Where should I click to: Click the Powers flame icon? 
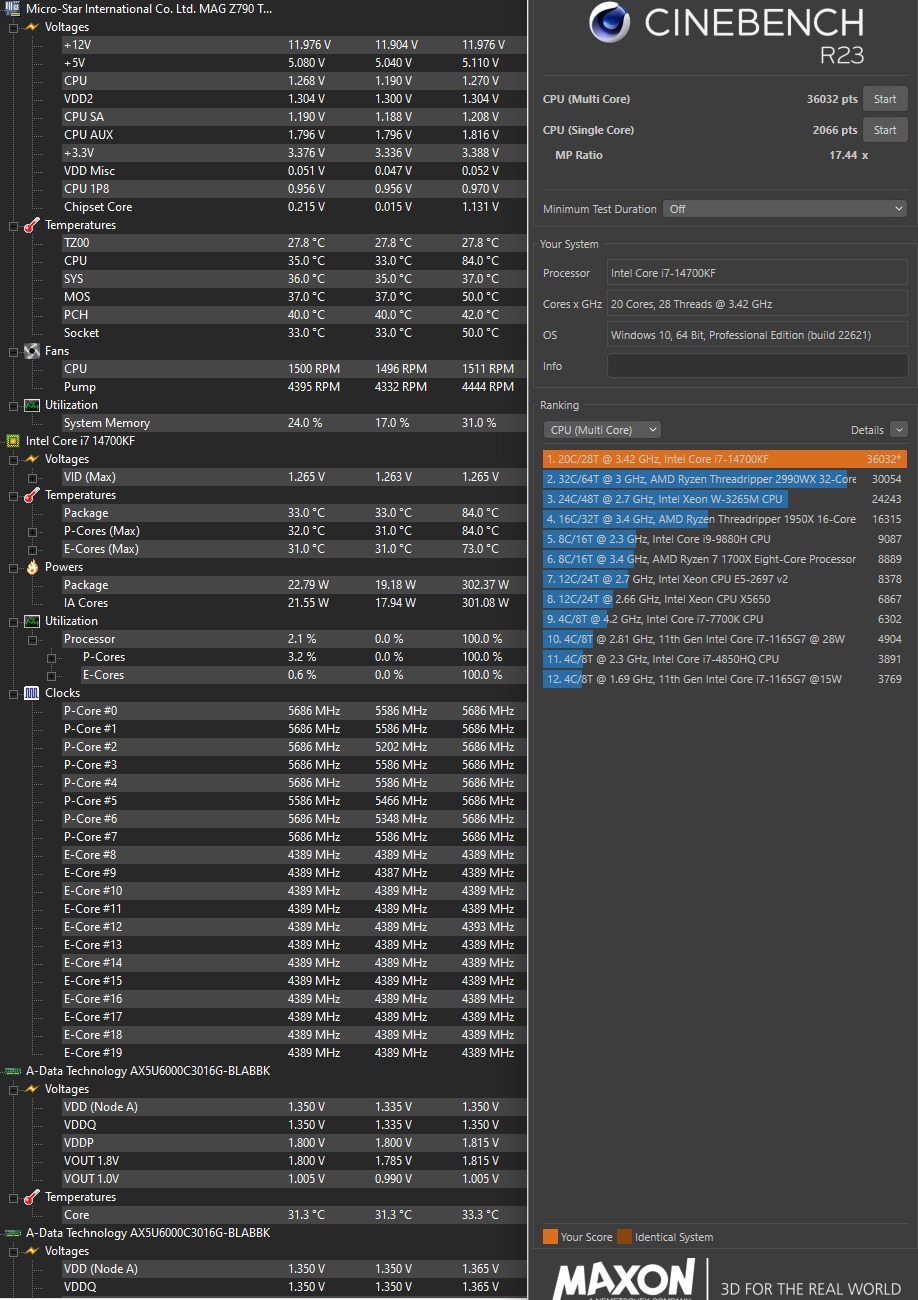pyautogui.click(x=31, y=567)
